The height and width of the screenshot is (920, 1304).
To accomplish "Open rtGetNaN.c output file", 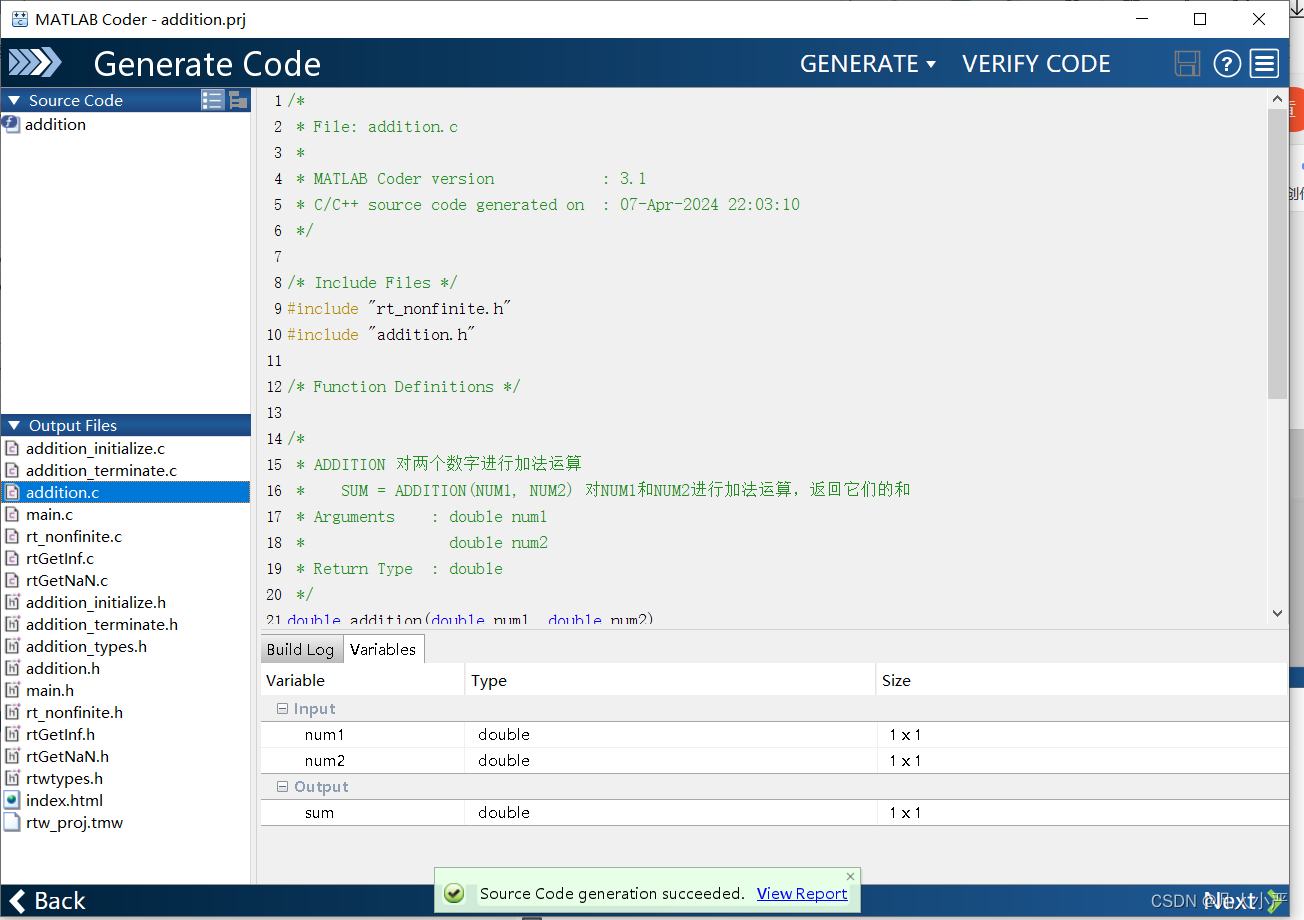I will coord(67,580).
